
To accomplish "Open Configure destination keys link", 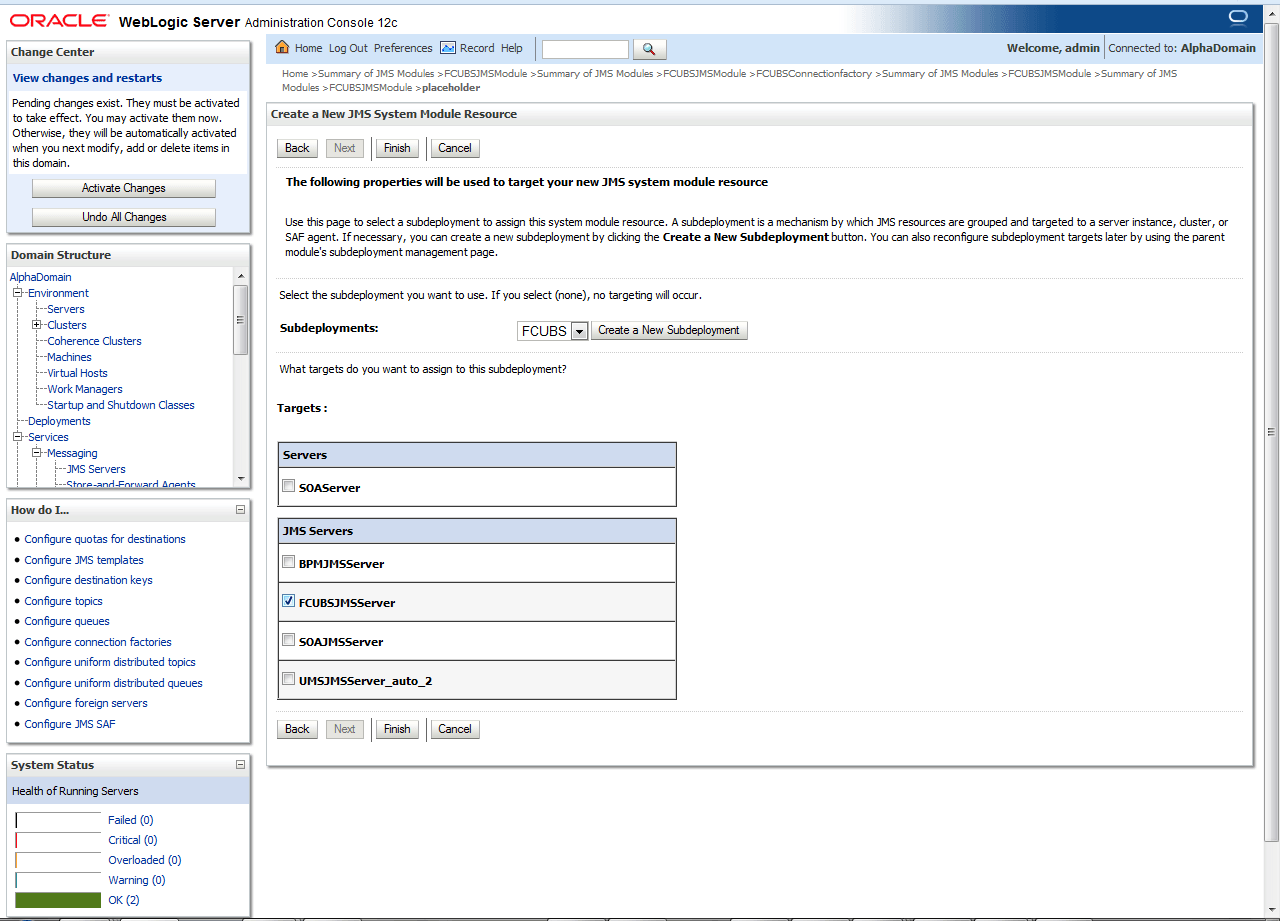I will [88, 580].
